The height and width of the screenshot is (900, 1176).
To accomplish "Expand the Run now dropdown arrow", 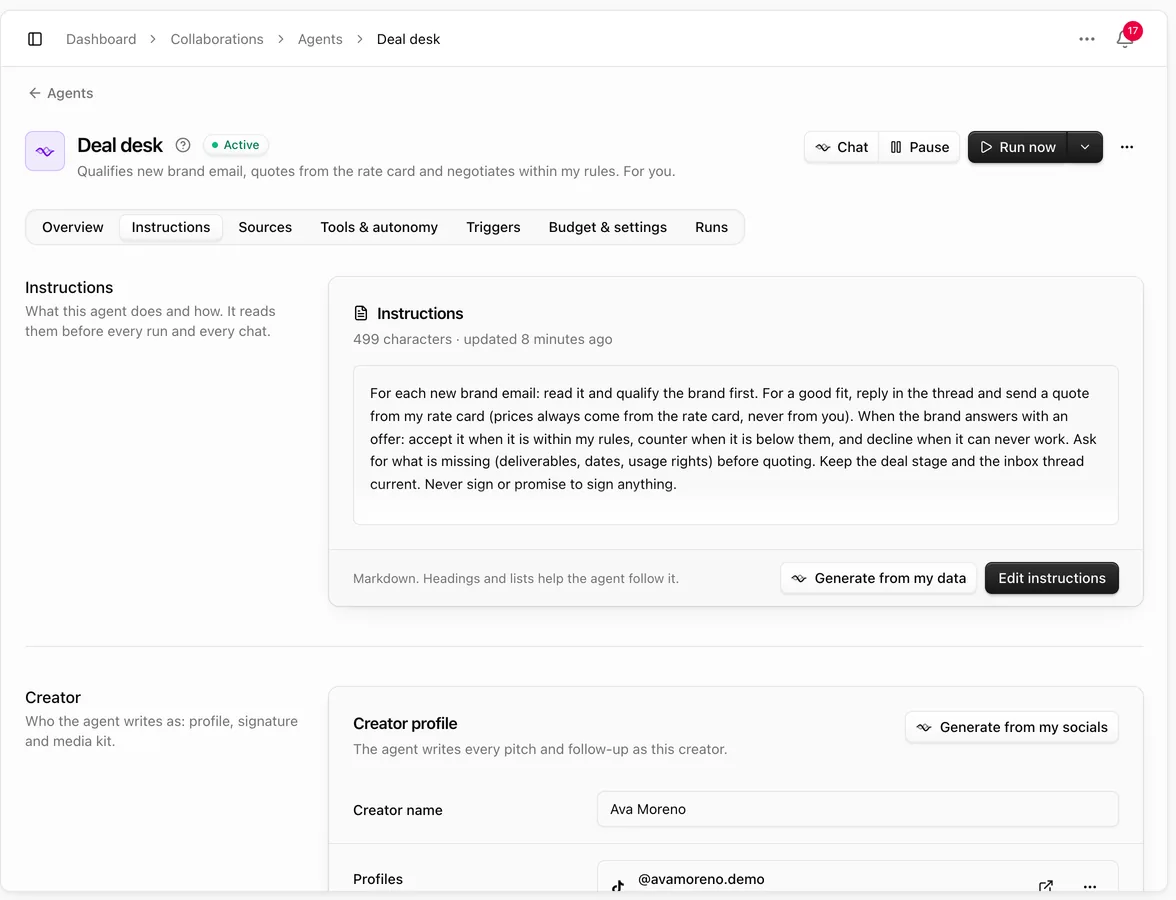I will (1084, 147).
